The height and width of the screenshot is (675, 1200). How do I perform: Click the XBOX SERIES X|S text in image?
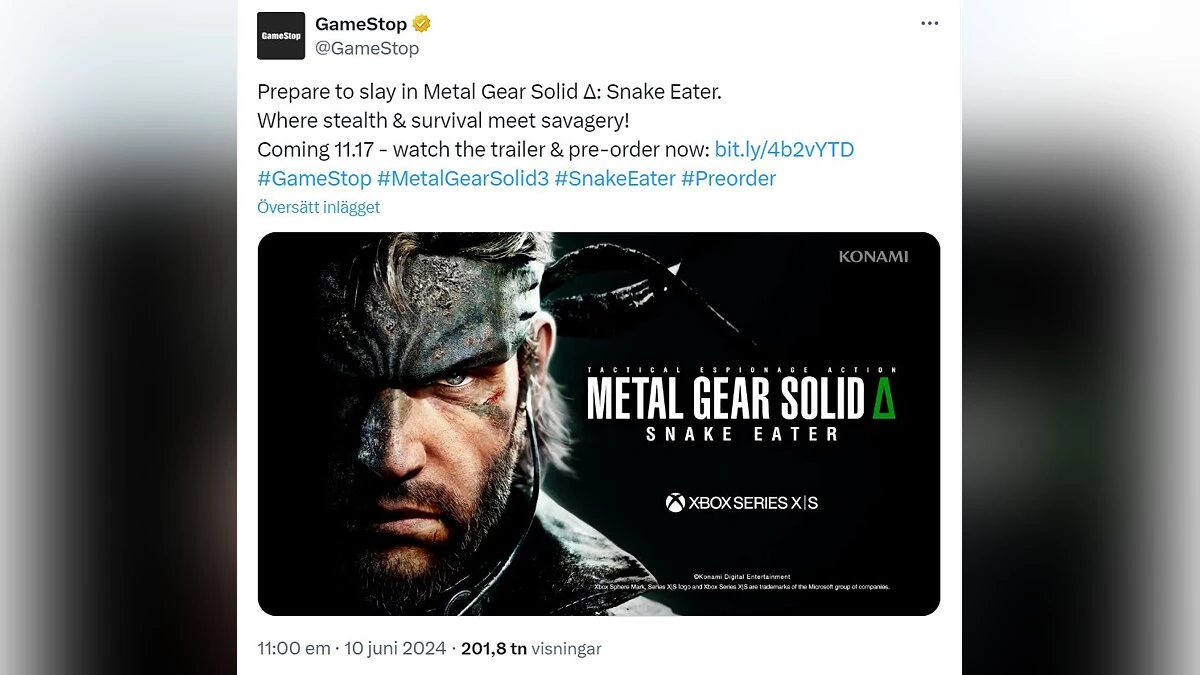tap(752, 503)
